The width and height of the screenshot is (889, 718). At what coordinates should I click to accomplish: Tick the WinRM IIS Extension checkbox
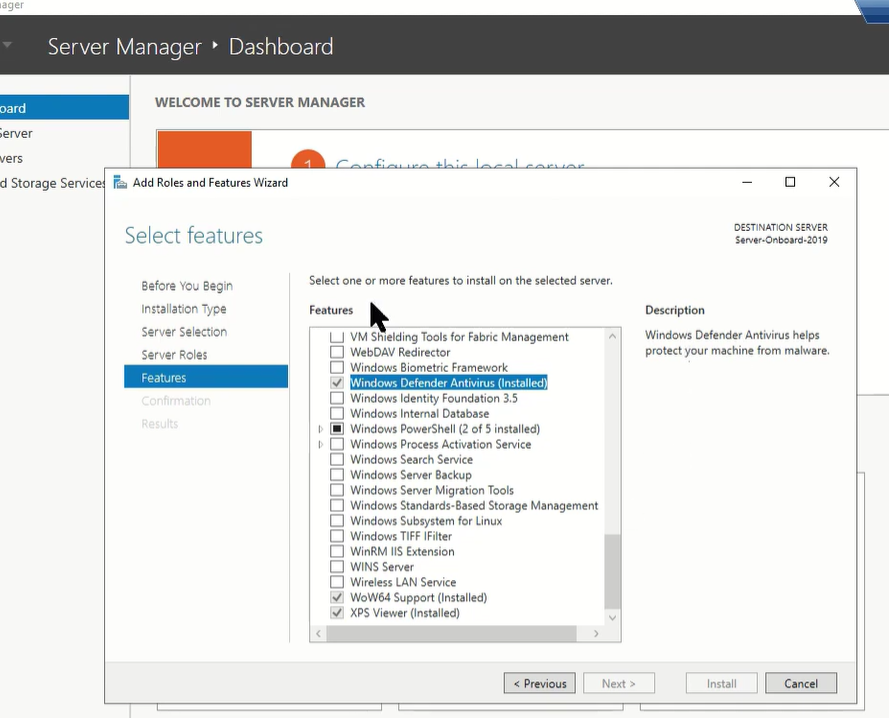[x=337, y=551]
